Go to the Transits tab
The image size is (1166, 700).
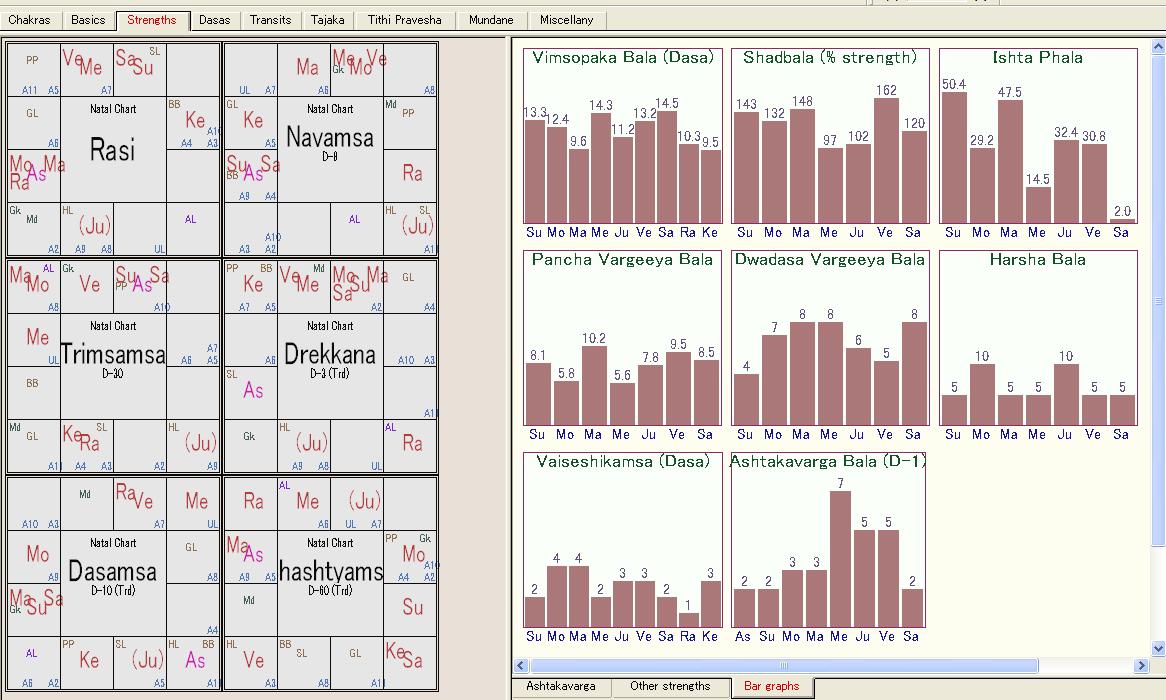[270, 20]
